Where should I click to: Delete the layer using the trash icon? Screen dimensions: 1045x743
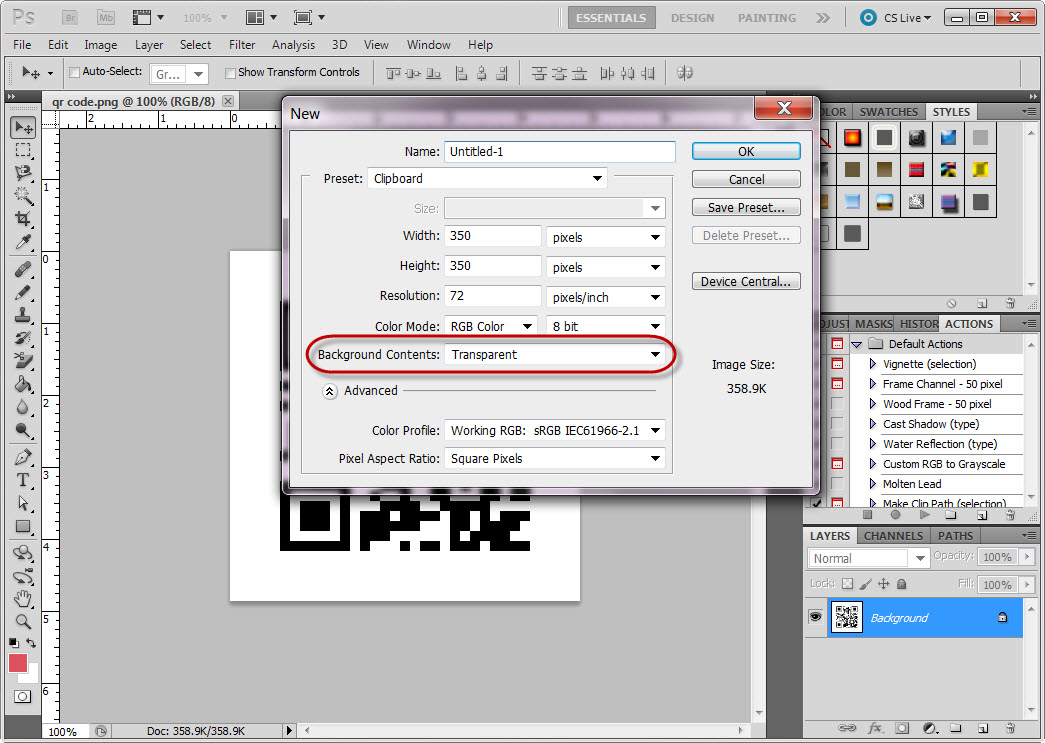tap(1011, 728)
